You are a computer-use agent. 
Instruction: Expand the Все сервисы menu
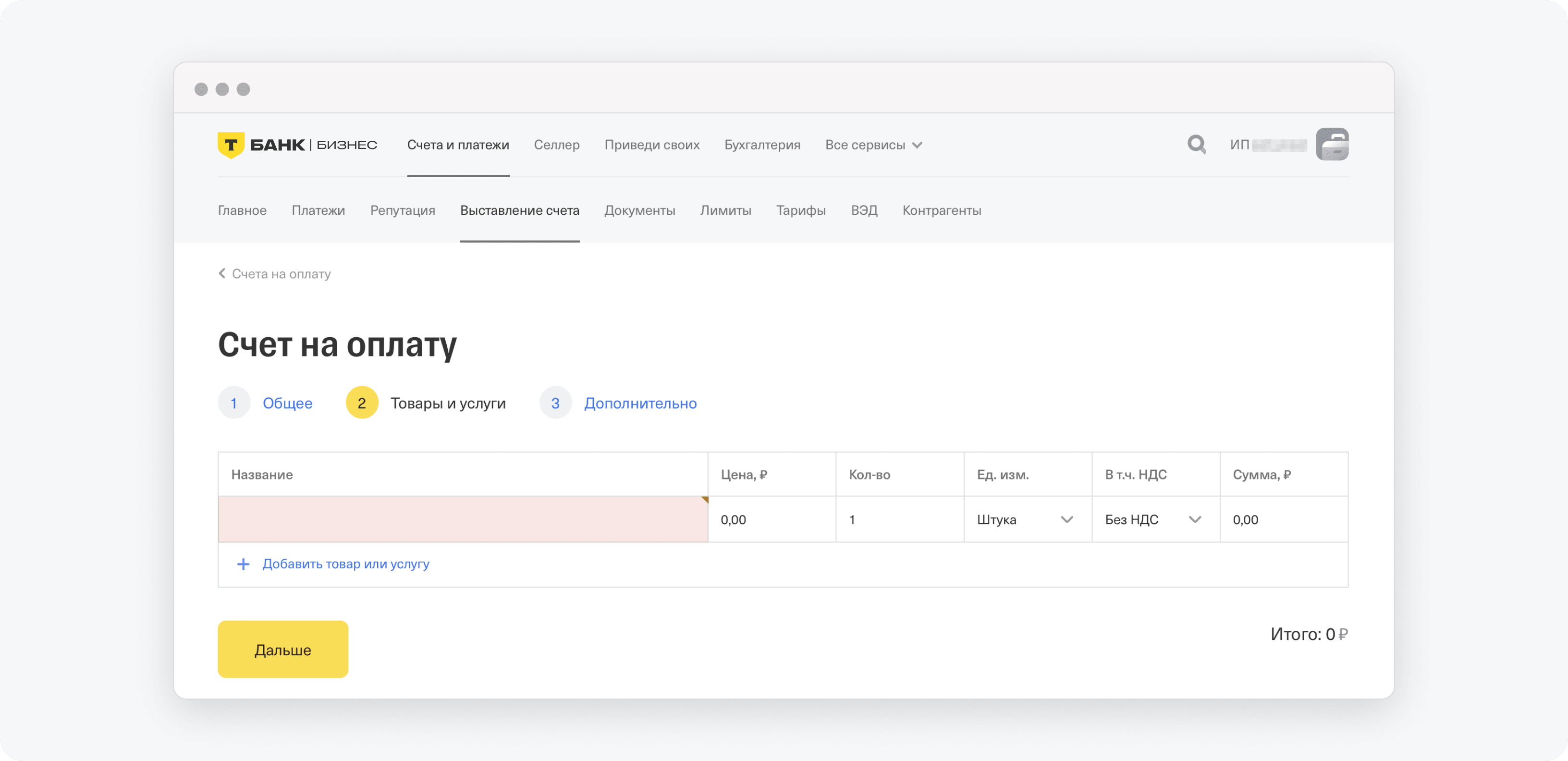point(873,145)
